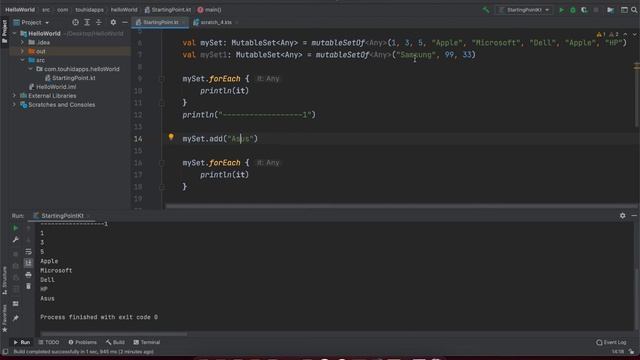This screenshot has height=360, width=640.
Task: Switch to the StartingPoint.kt editor tab
Action: point(160,22)
